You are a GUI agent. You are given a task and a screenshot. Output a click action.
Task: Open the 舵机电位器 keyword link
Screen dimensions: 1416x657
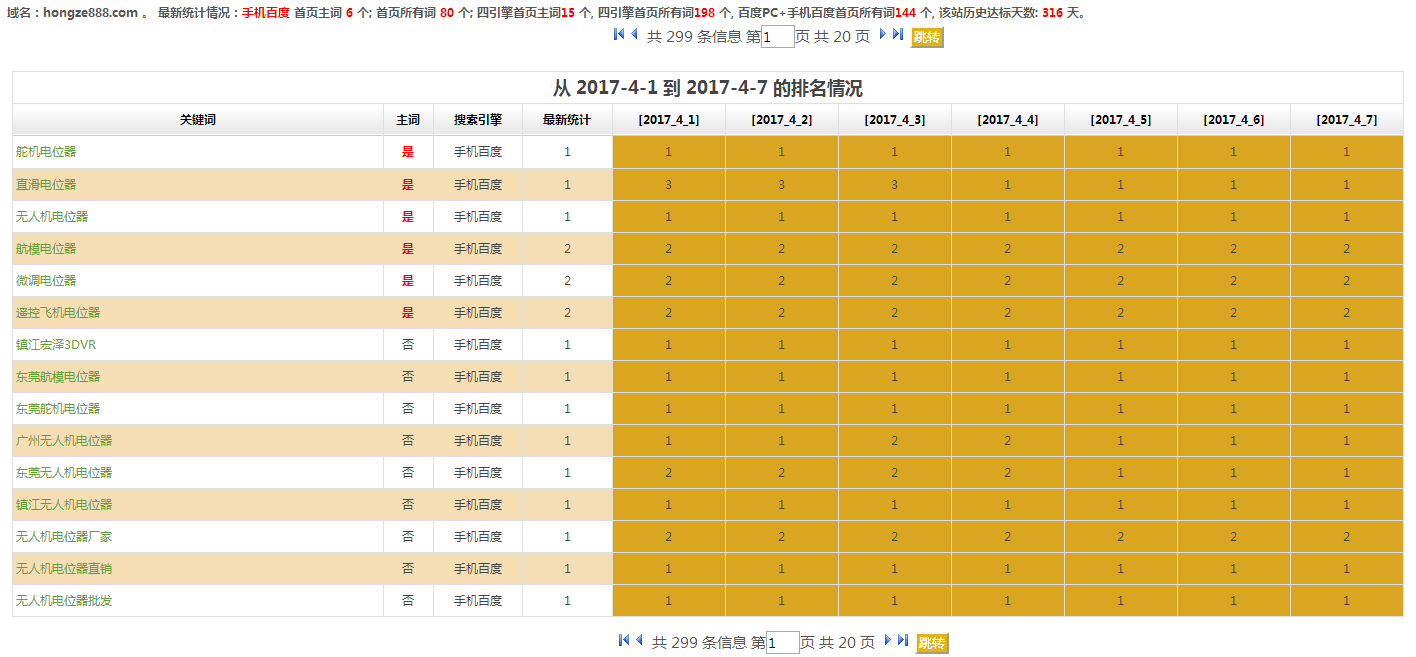[46, 152]
